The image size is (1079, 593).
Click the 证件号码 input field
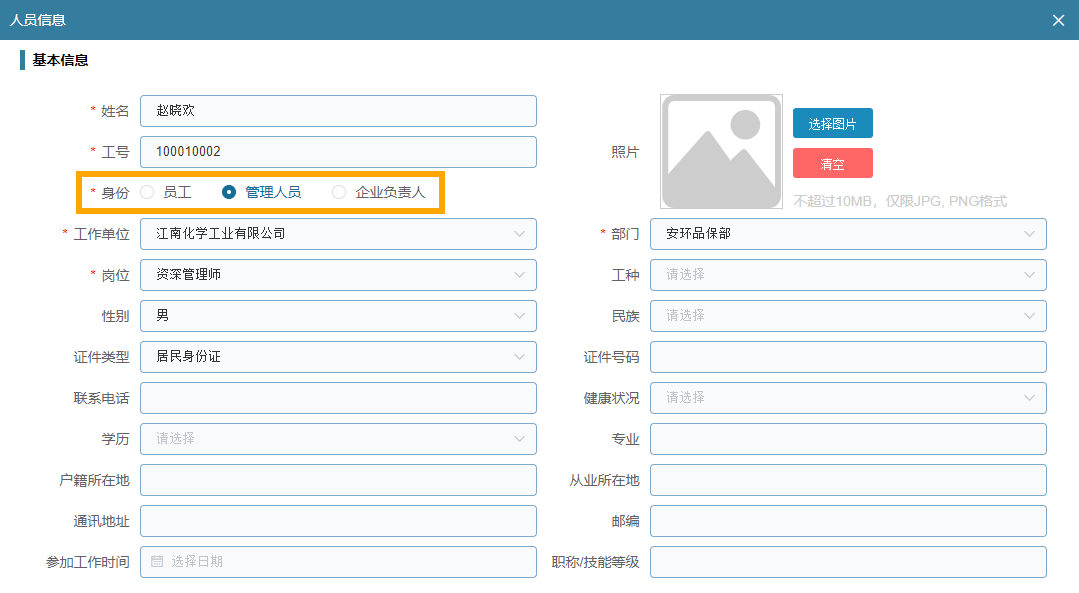[848, 357]
